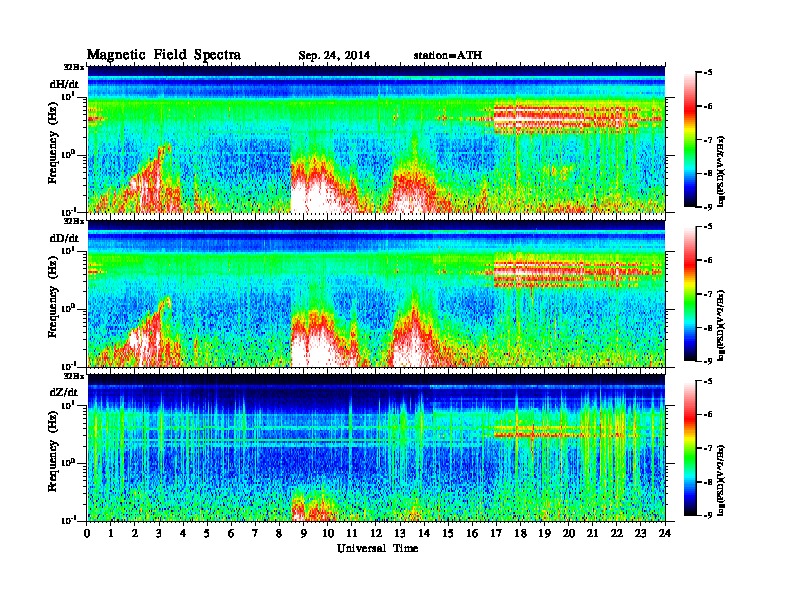This screenshot has height=612, width=792.
Task: Click the -7 value on dD/dt color scale
Action: click(x=708, y=294)
